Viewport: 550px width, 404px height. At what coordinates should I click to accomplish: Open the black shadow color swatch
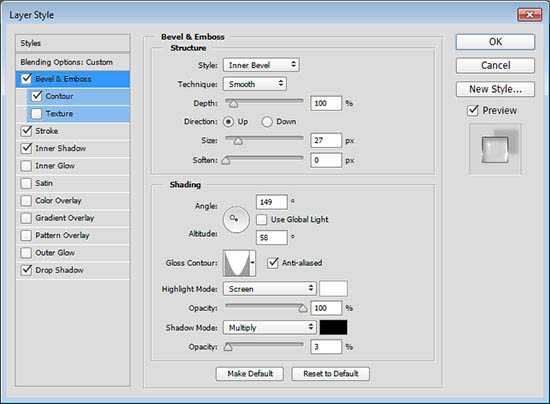point(333,327)
